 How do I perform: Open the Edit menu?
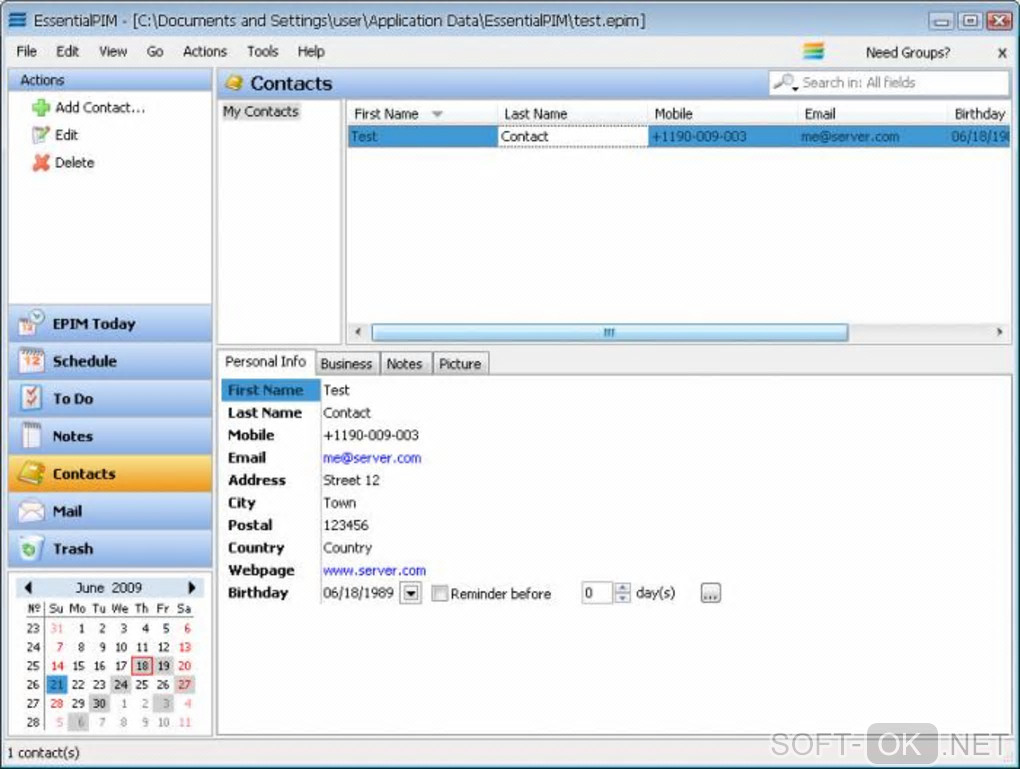coord(67,51)
